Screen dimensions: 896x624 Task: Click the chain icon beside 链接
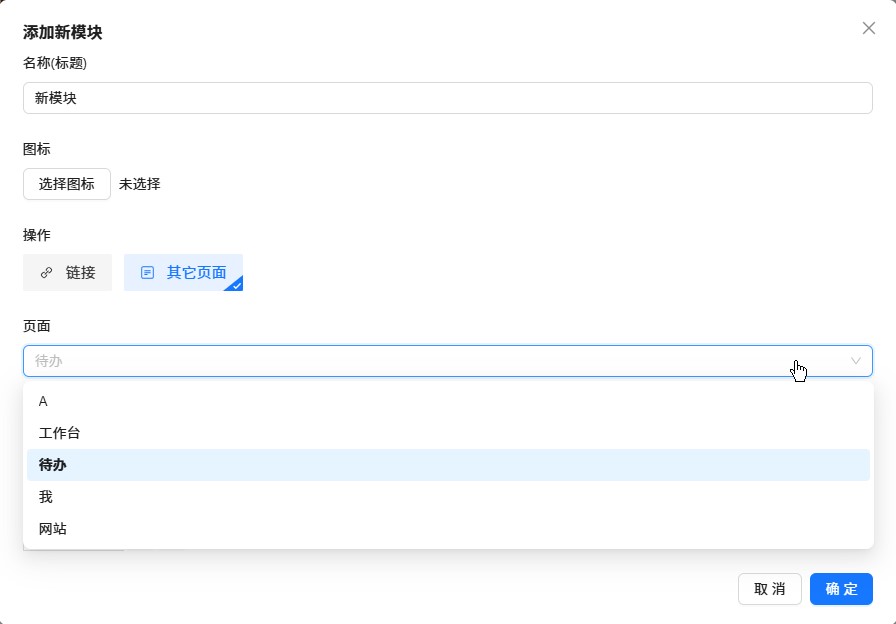pos(46,272)
